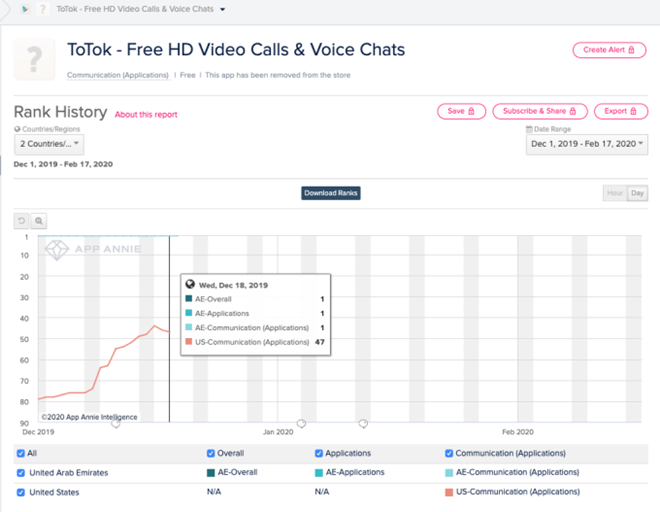Toggle the United States checkbox
The image size is (660, 512).
pyautogui.click(x=22, y=492)
